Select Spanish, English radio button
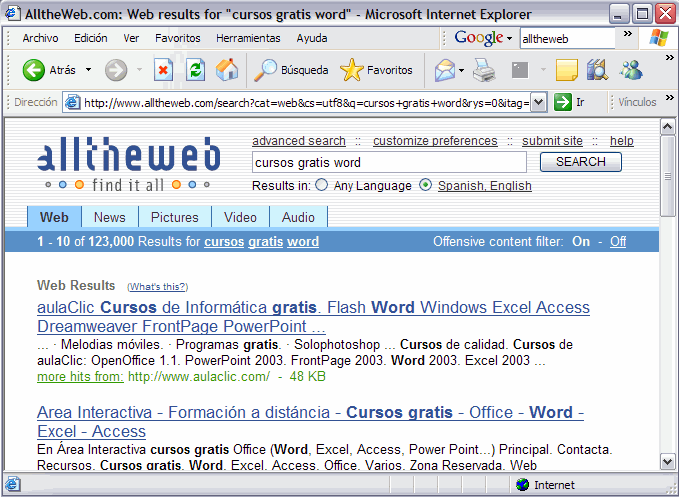 coord(426,185)
